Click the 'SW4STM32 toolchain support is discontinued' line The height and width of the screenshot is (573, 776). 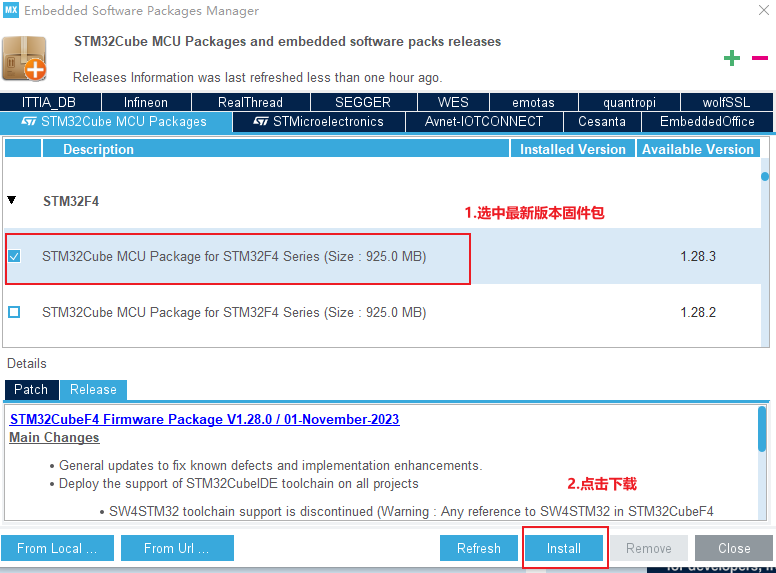tap(411, 511)
